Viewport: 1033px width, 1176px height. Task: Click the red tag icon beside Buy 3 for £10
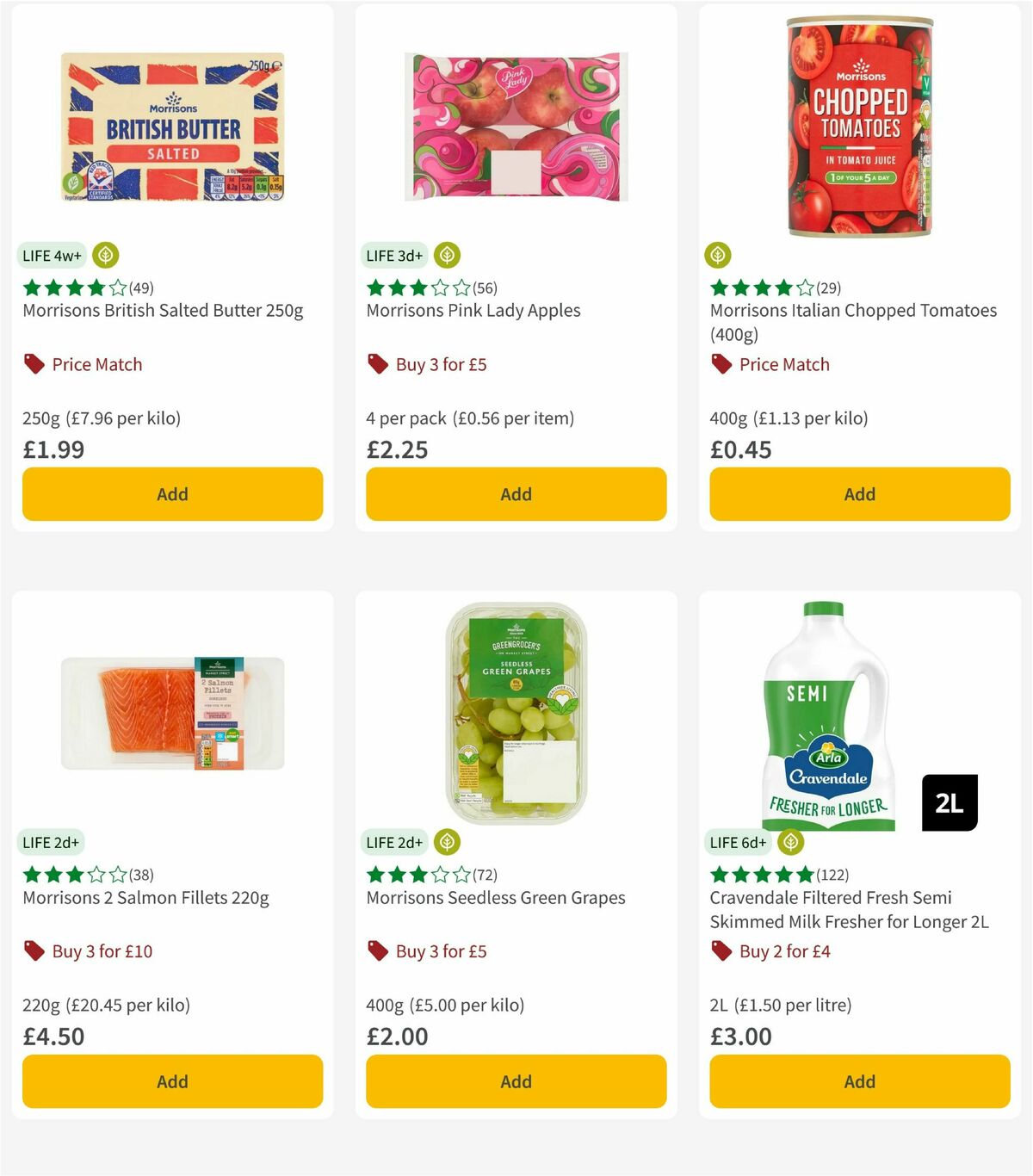34,951
